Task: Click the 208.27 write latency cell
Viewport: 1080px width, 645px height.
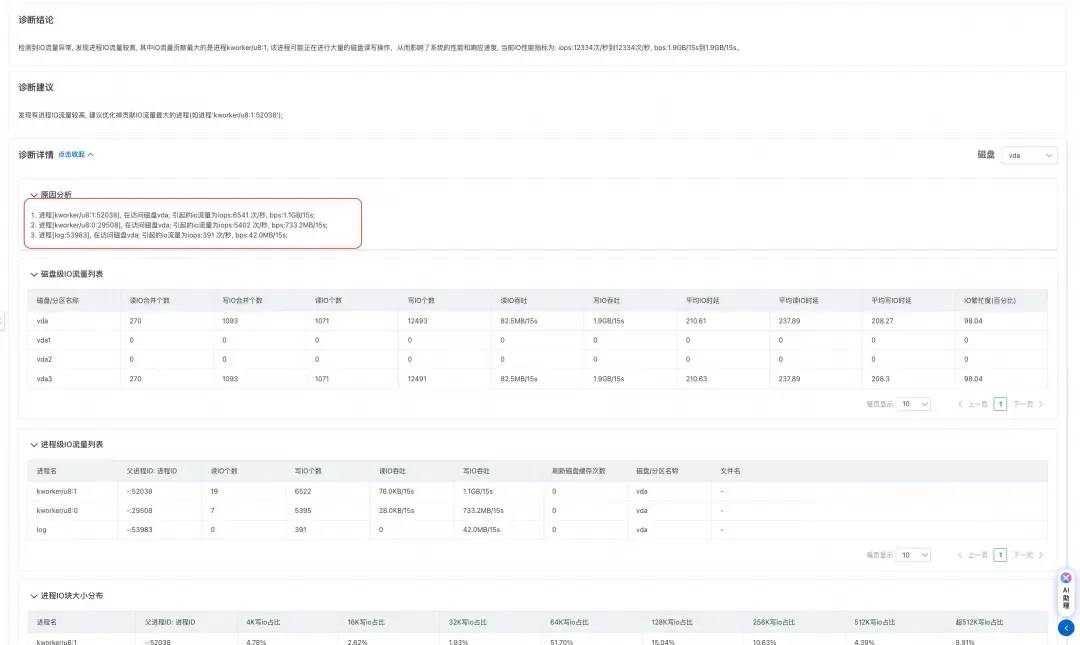Action: click(882, 320)
